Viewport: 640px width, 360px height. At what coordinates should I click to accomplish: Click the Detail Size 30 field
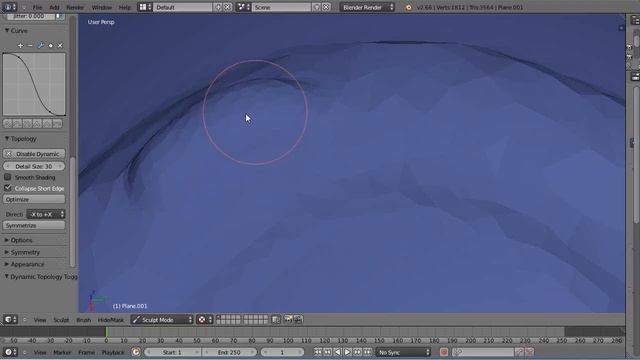[34, 166]
